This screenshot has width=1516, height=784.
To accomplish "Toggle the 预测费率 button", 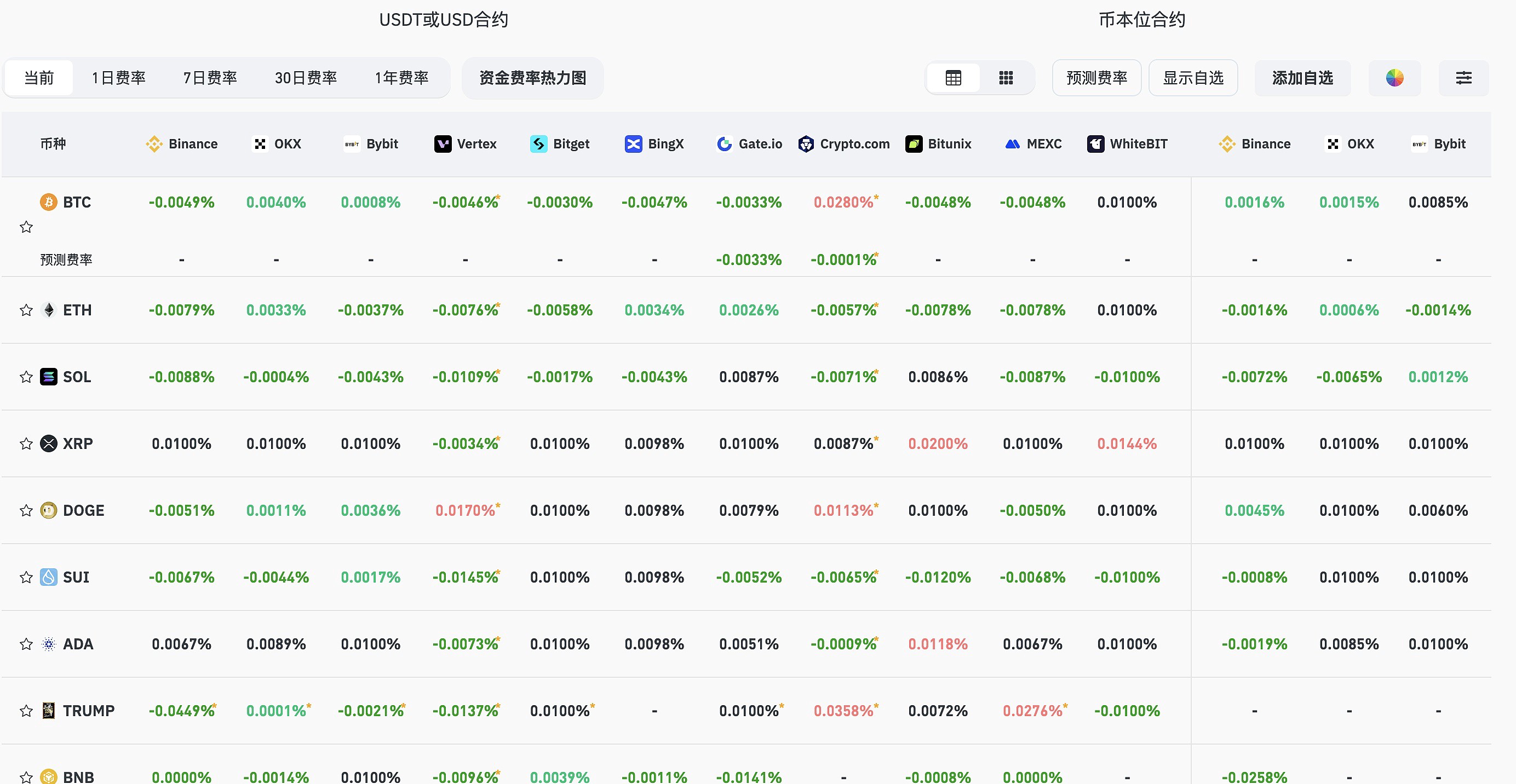I will click(1096, 78).
